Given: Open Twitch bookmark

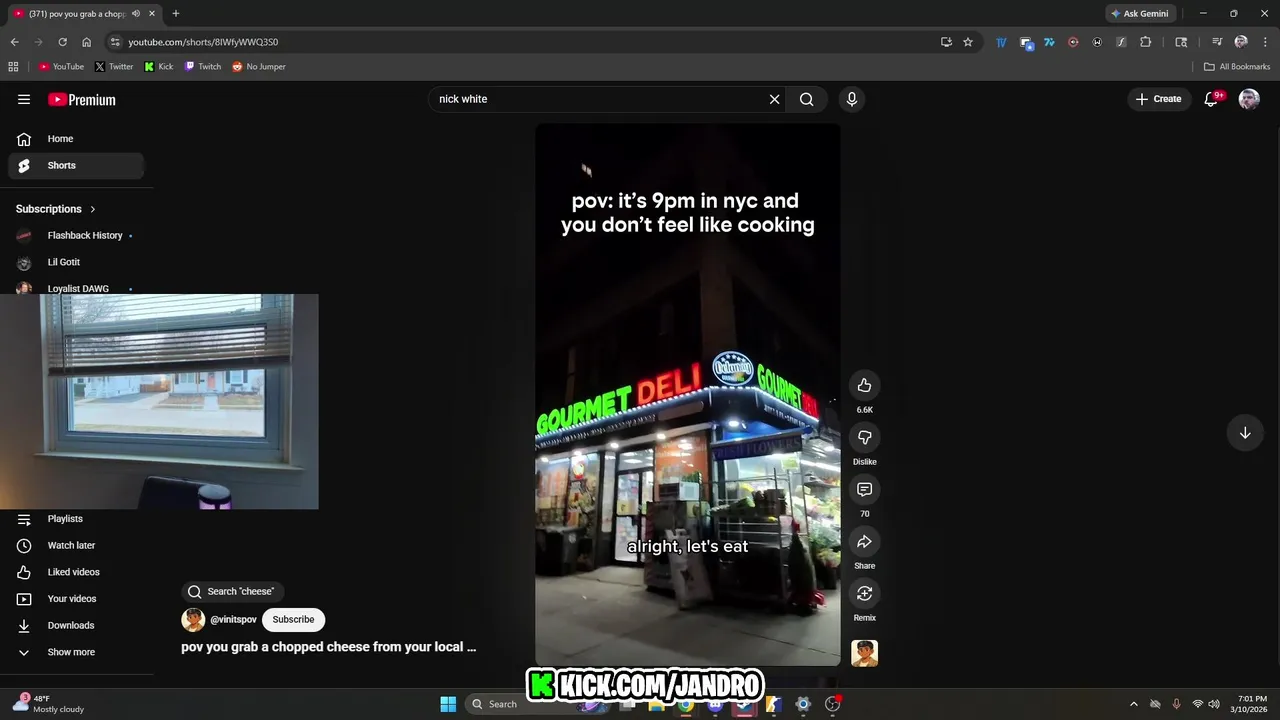Looking at the screenshot, I should pos(203,67).
